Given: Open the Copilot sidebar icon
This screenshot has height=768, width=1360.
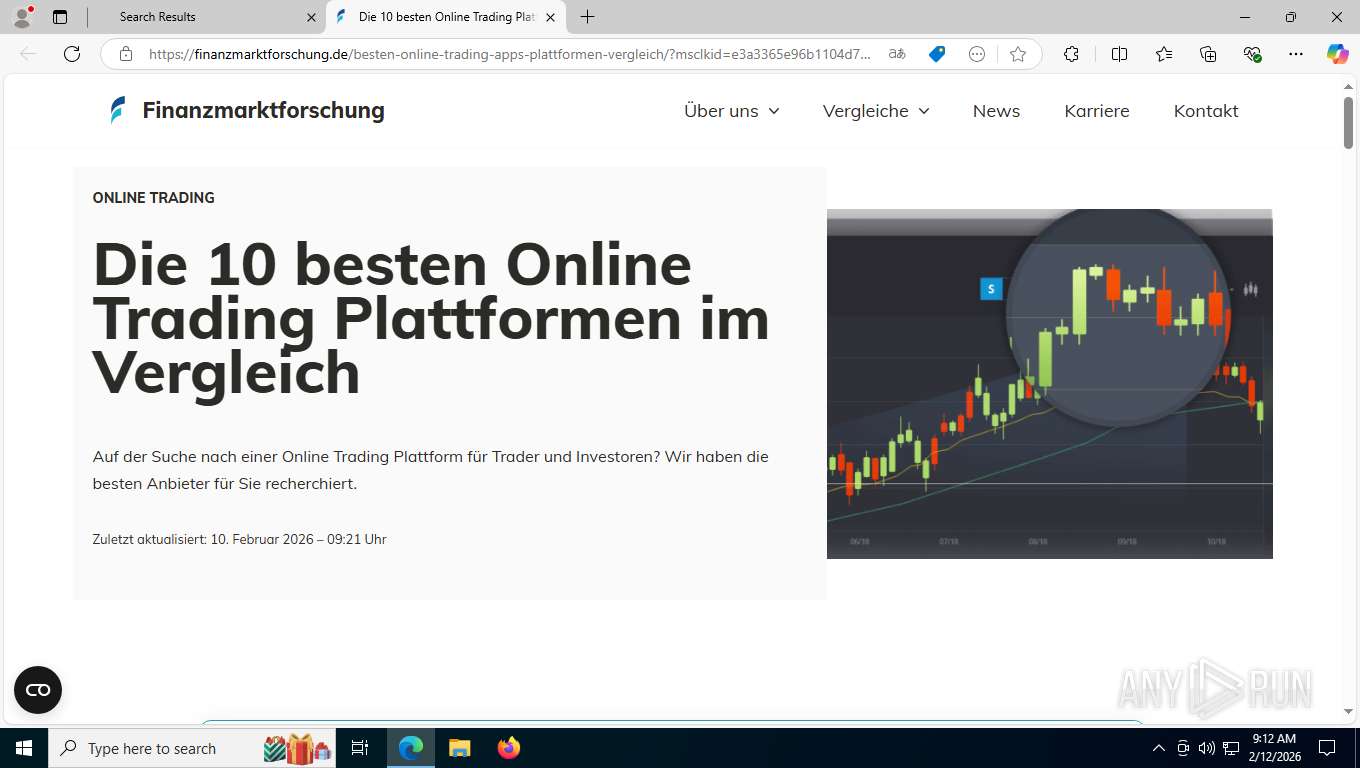Looking at the screenshot, I should click(1337, 54).
